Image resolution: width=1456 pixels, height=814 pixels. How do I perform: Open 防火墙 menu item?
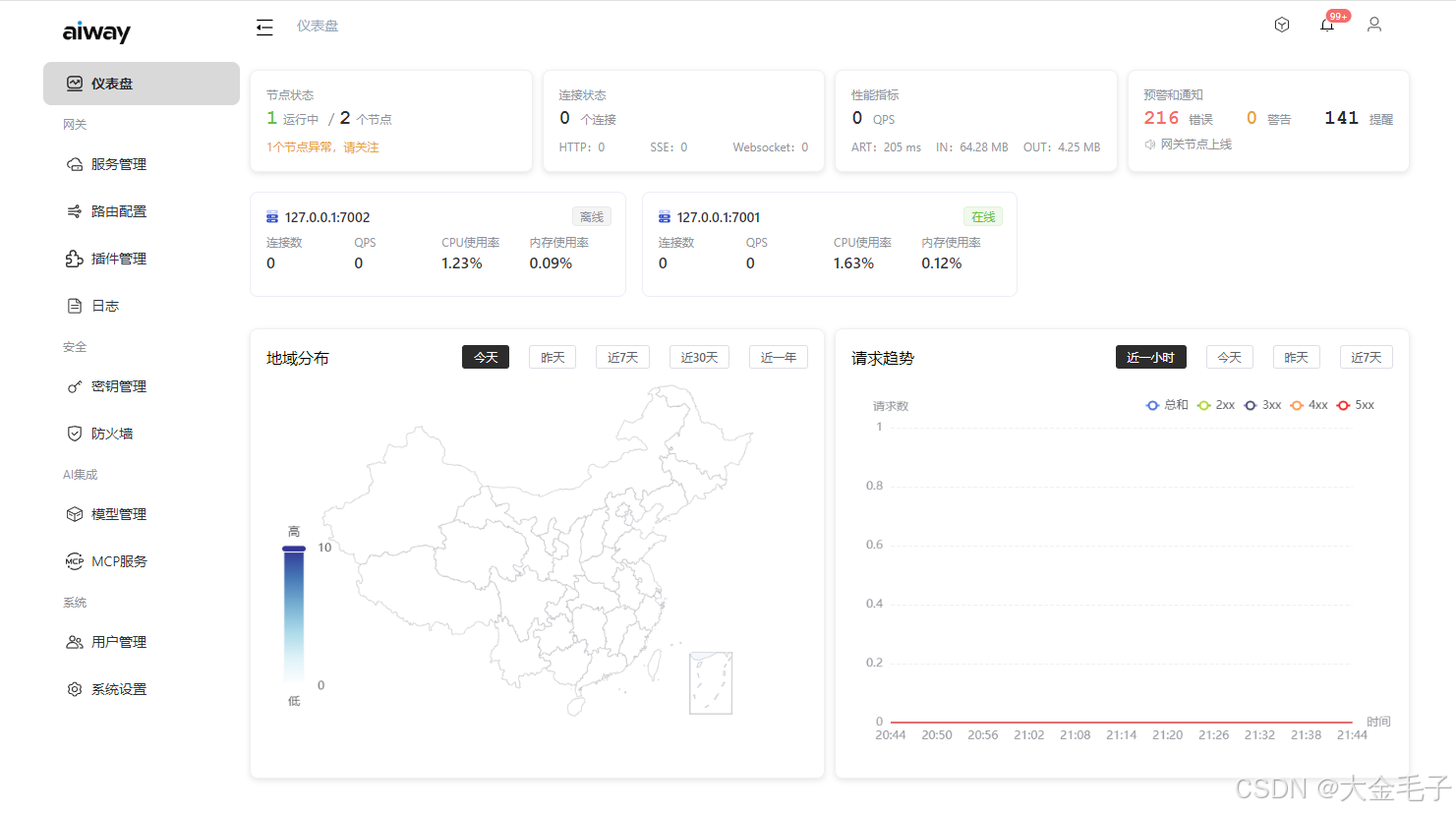click(142, 434)
